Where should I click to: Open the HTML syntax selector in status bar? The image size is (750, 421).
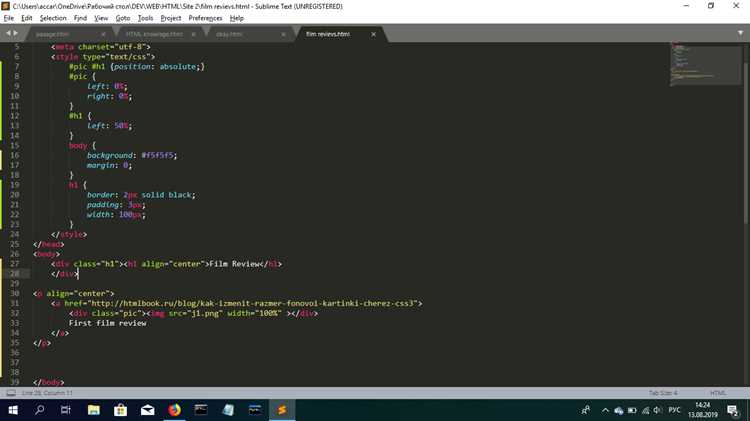717,393
